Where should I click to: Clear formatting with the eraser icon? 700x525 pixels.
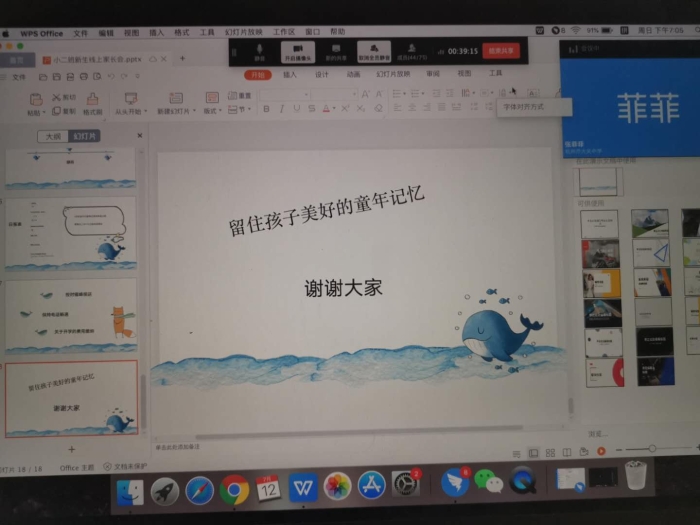tap(378, 108)
